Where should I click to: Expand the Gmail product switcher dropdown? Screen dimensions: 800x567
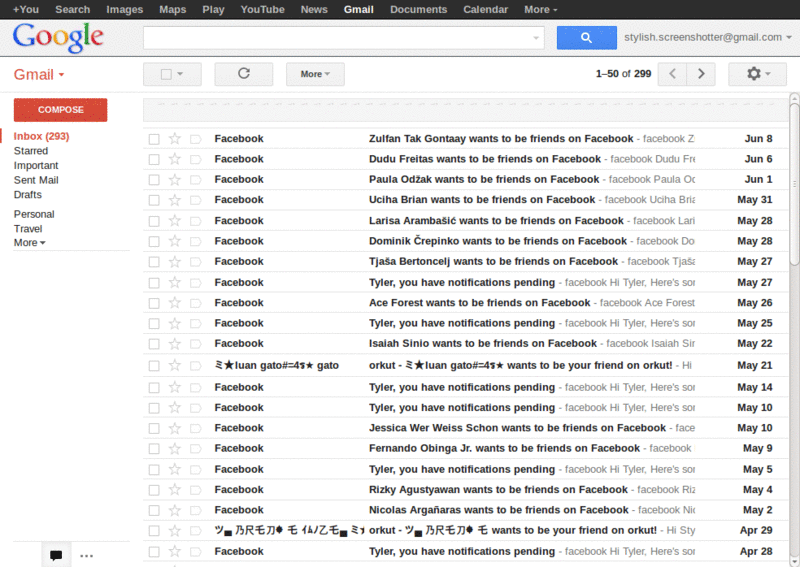[x=39, y=75]
